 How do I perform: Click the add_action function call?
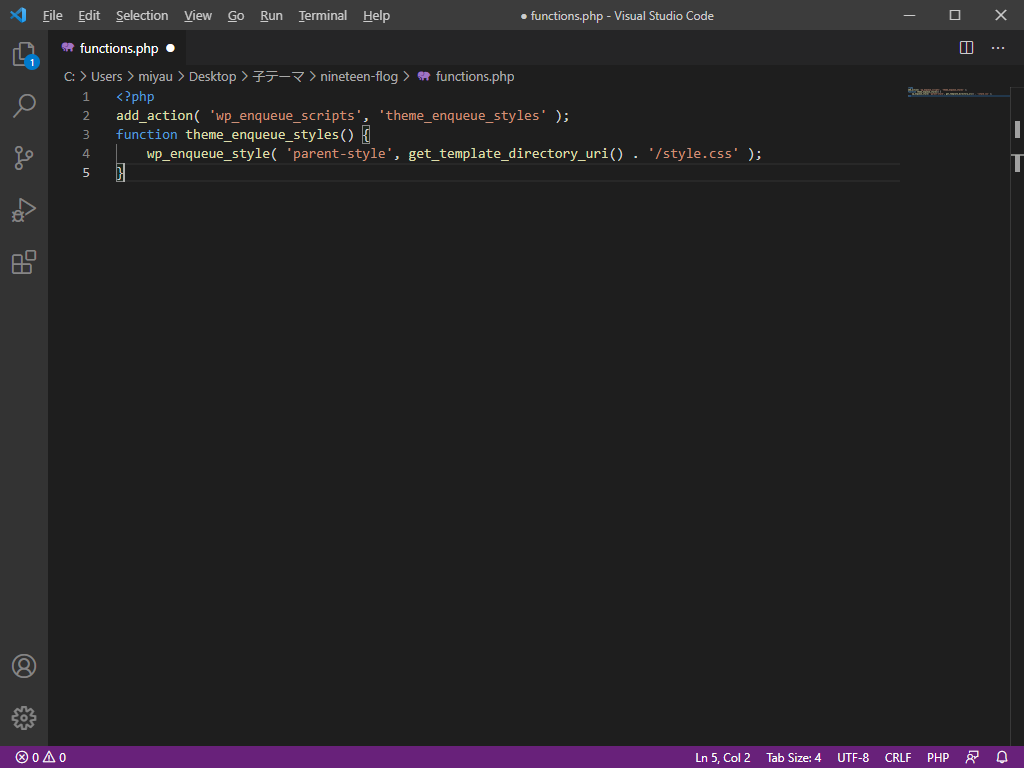155,116
